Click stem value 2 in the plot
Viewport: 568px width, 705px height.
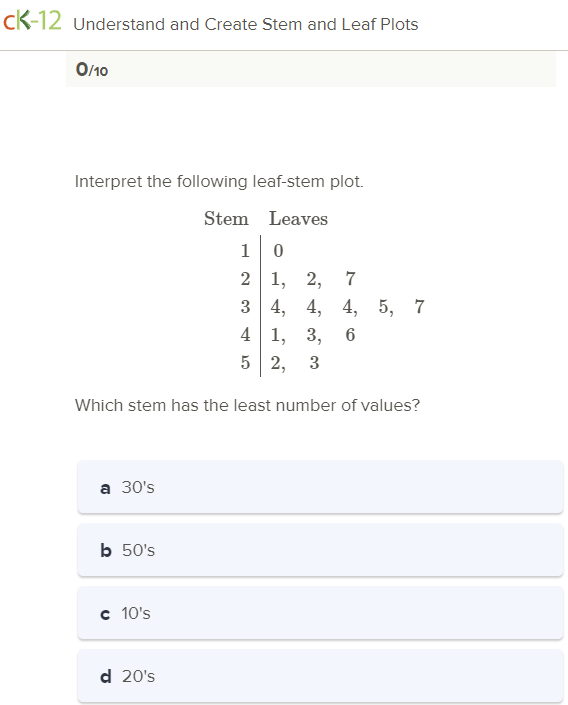tap(245, 279)
